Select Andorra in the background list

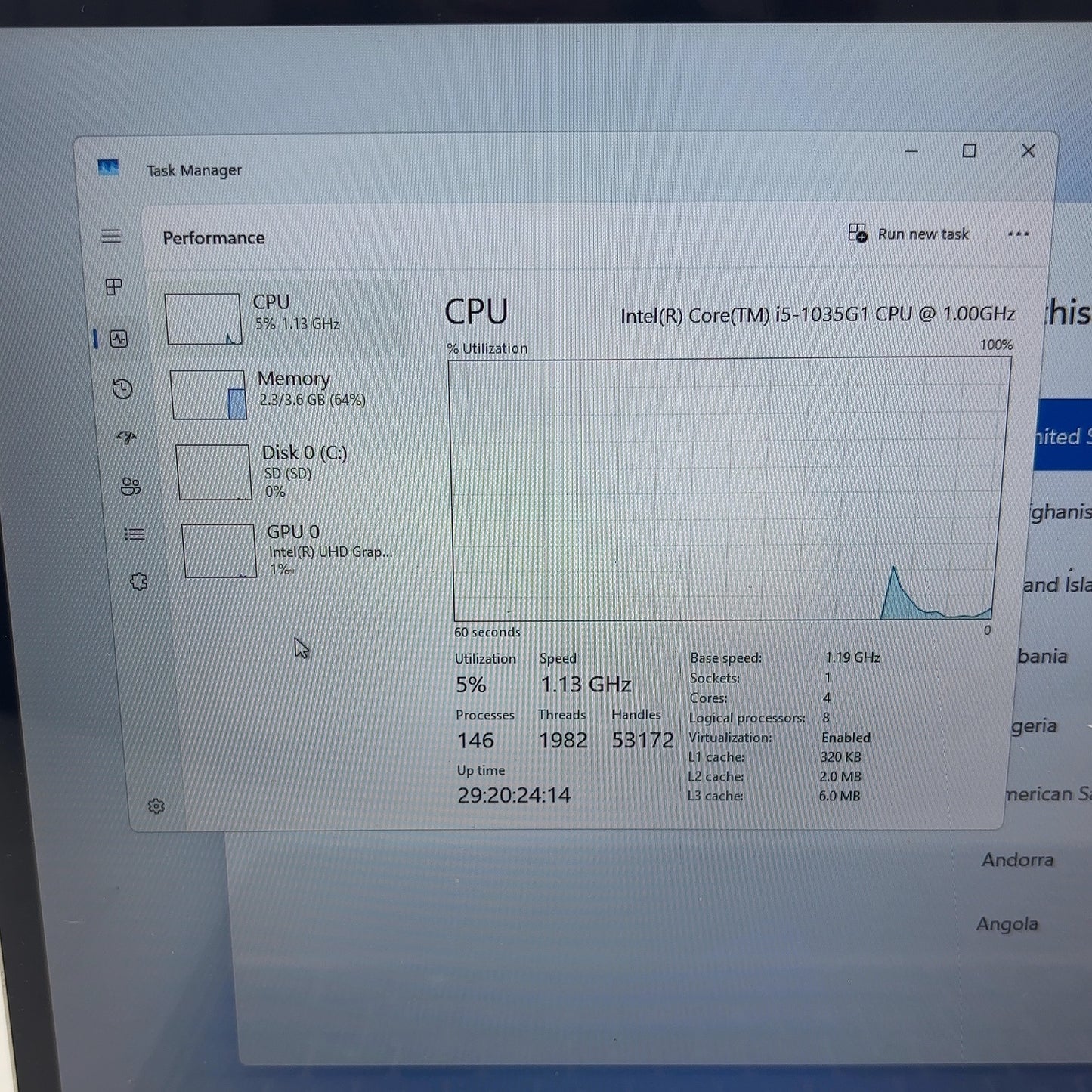(1017, 860)
